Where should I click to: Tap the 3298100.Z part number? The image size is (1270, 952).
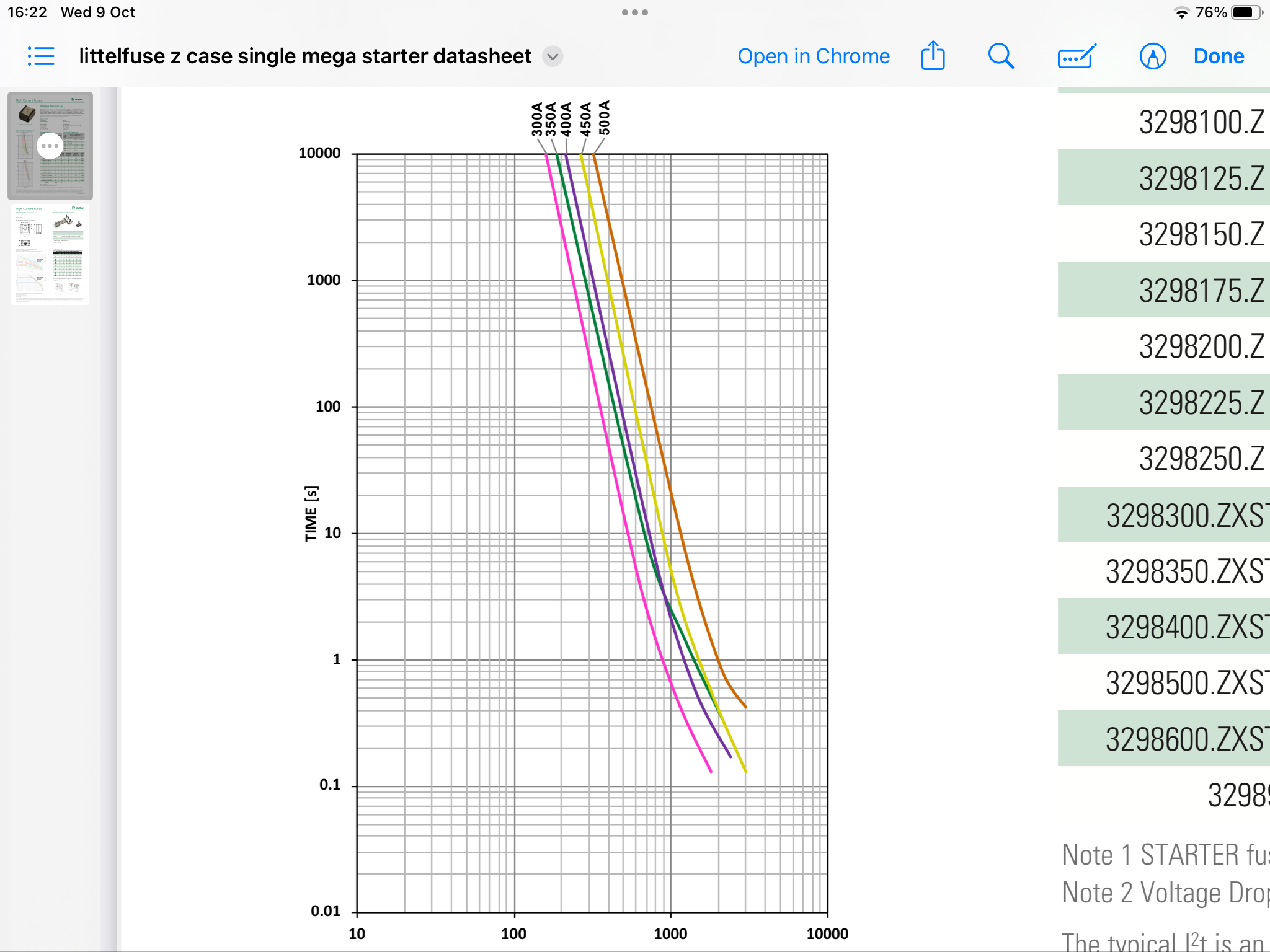(1201, 122)
